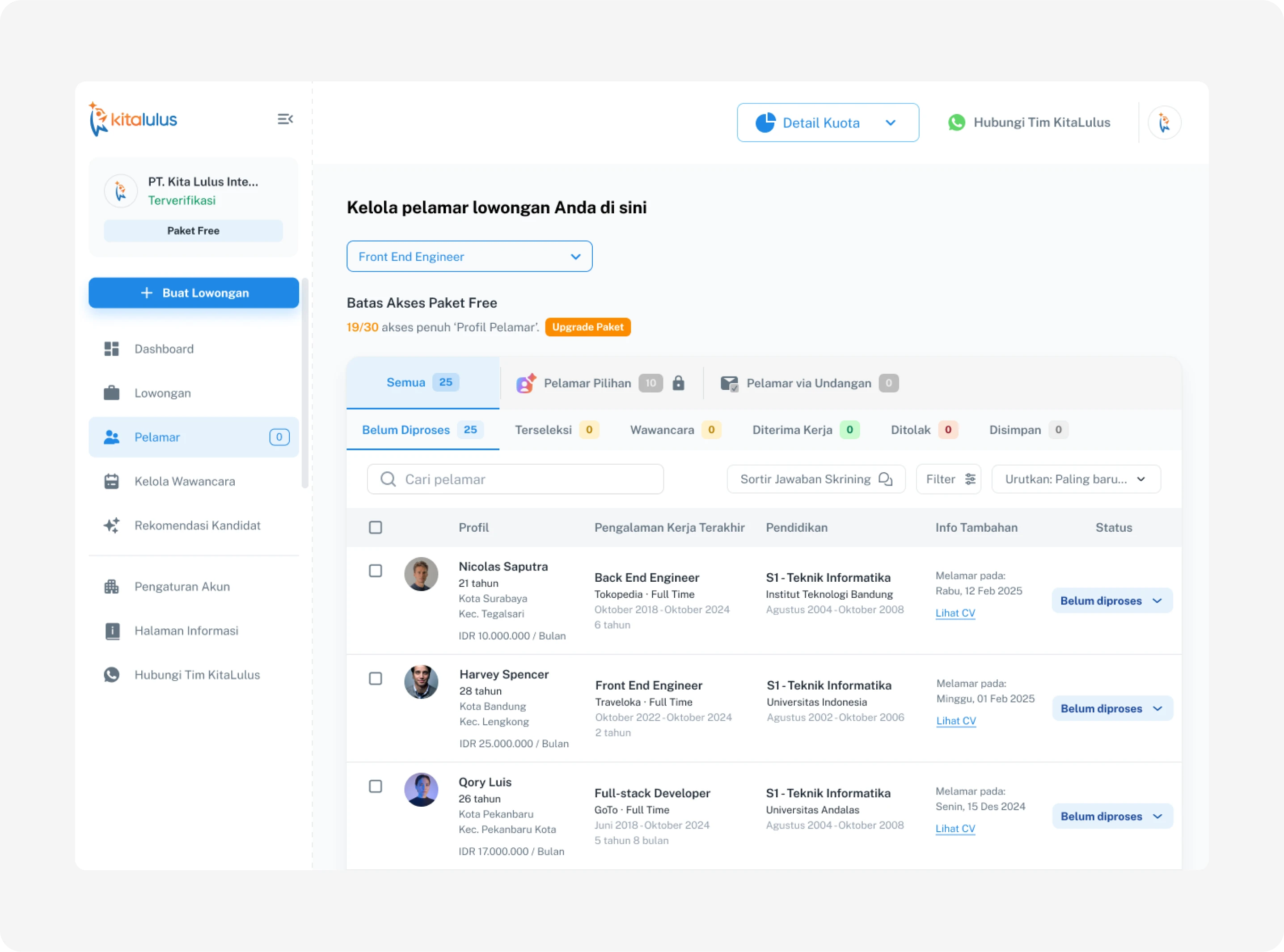The width and height of the screenshot is (1284, 952).
Task: Open Rekomendasi Kandidat sparkle item
Action: (112, 525)
